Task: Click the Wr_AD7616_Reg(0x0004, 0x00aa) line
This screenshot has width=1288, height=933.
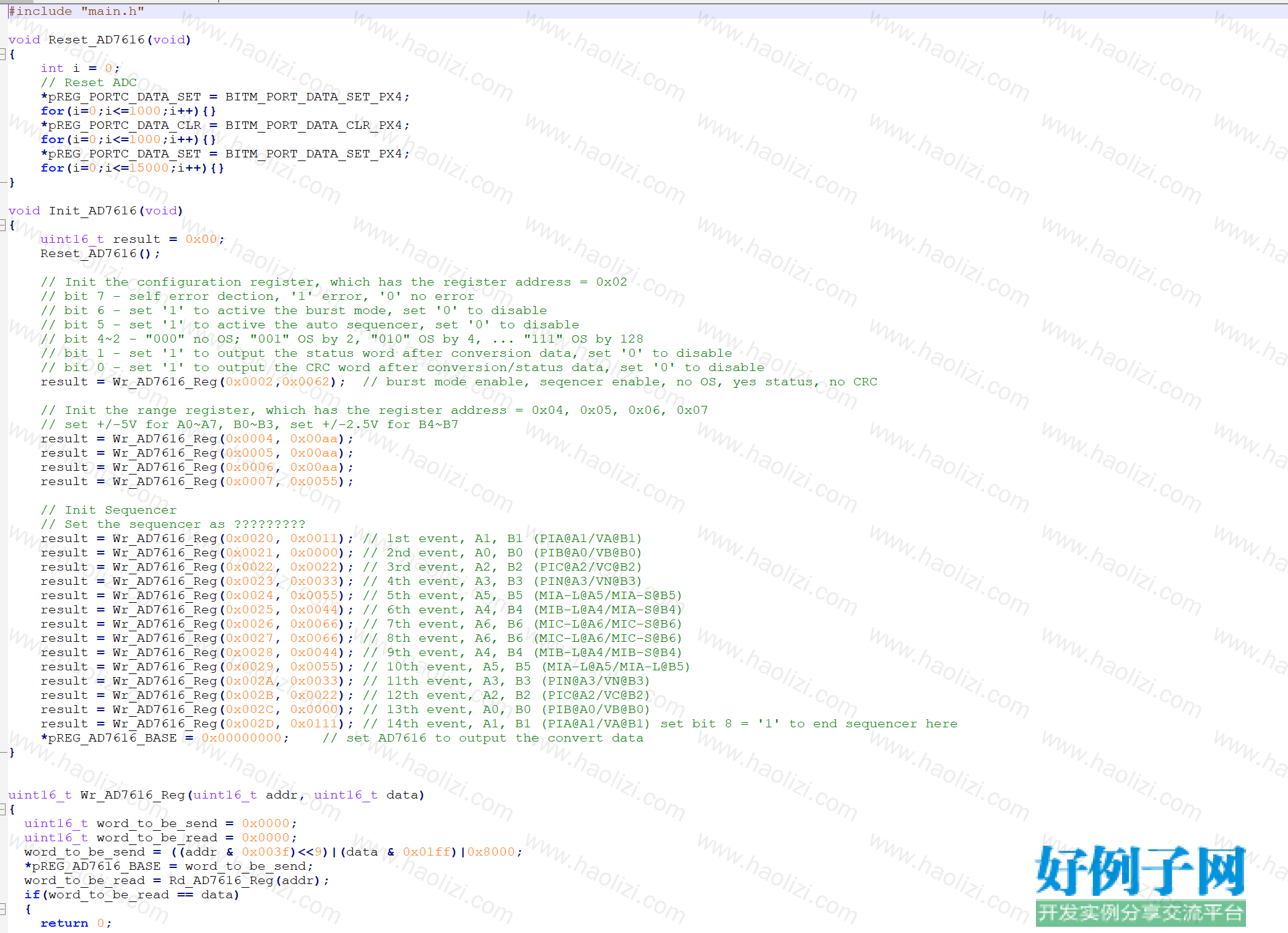Action: [197, 439]
